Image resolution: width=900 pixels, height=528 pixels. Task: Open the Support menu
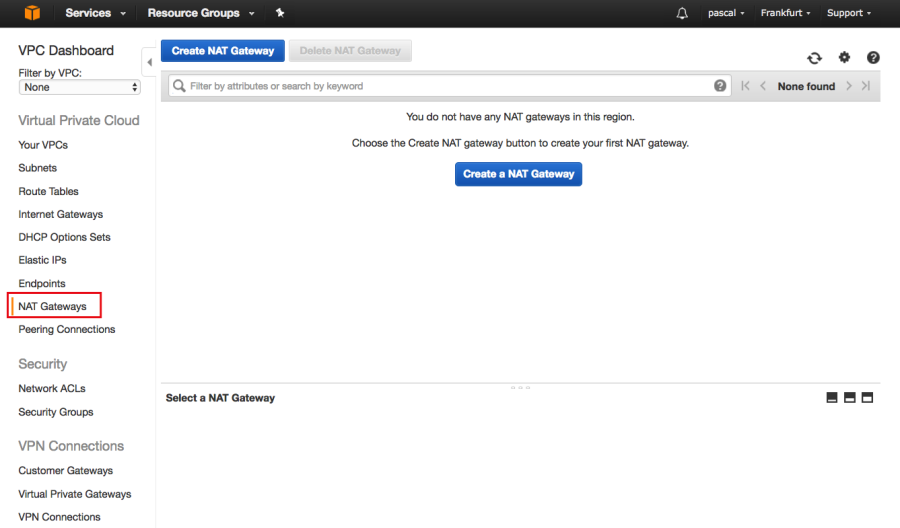849,13
